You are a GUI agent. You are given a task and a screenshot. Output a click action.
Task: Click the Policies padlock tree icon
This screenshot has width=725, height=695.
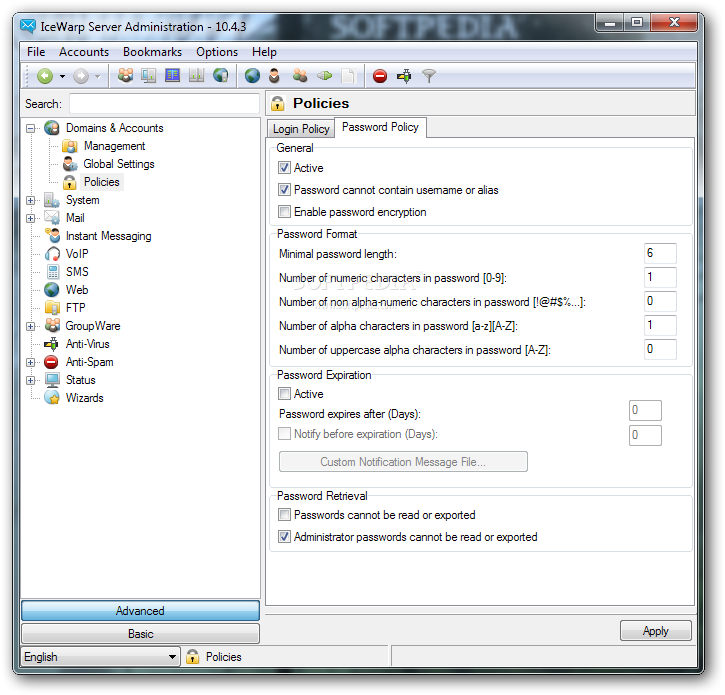click(70, 182)
